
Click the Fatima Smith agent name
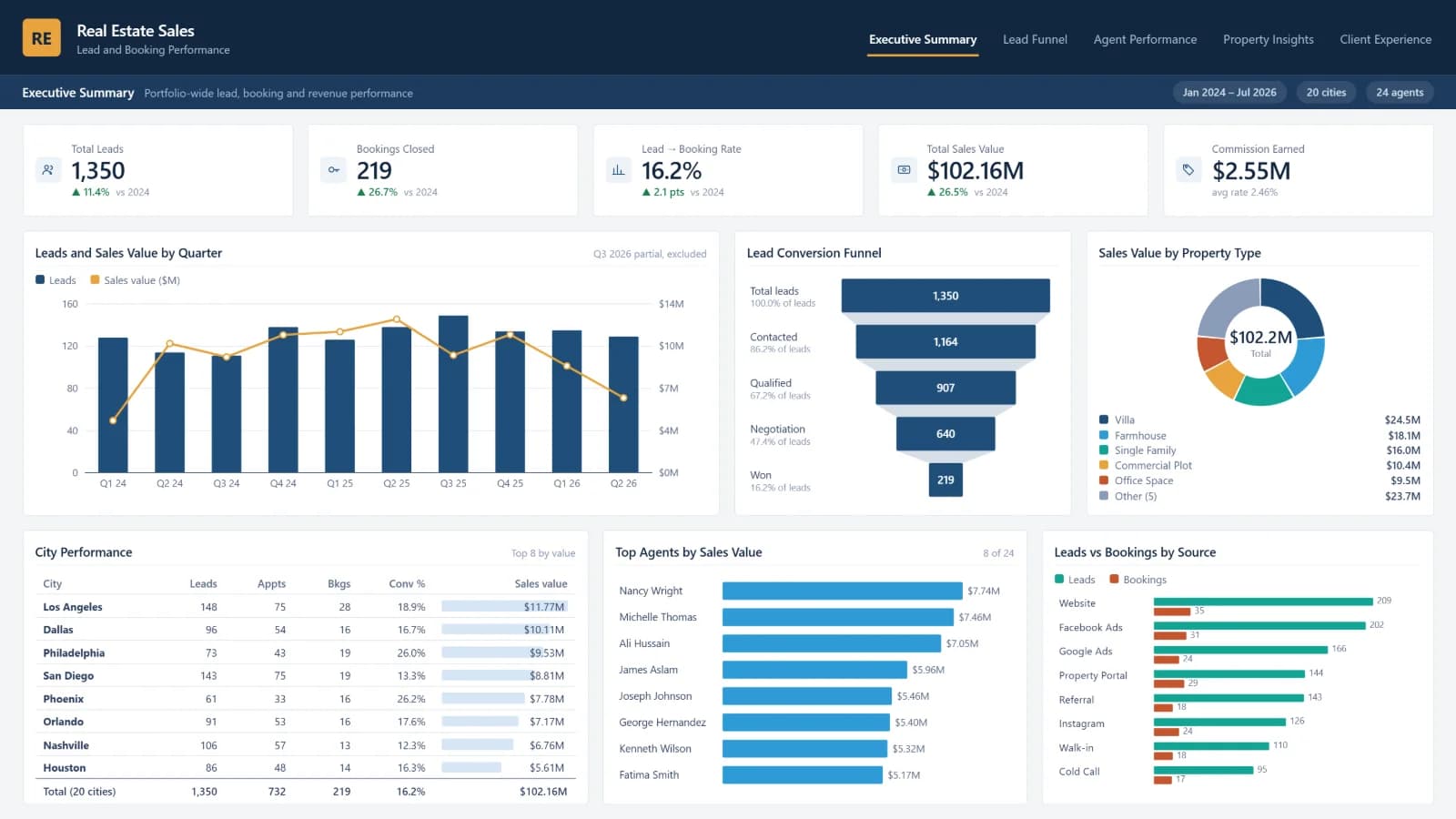click(x=649, y=775)
